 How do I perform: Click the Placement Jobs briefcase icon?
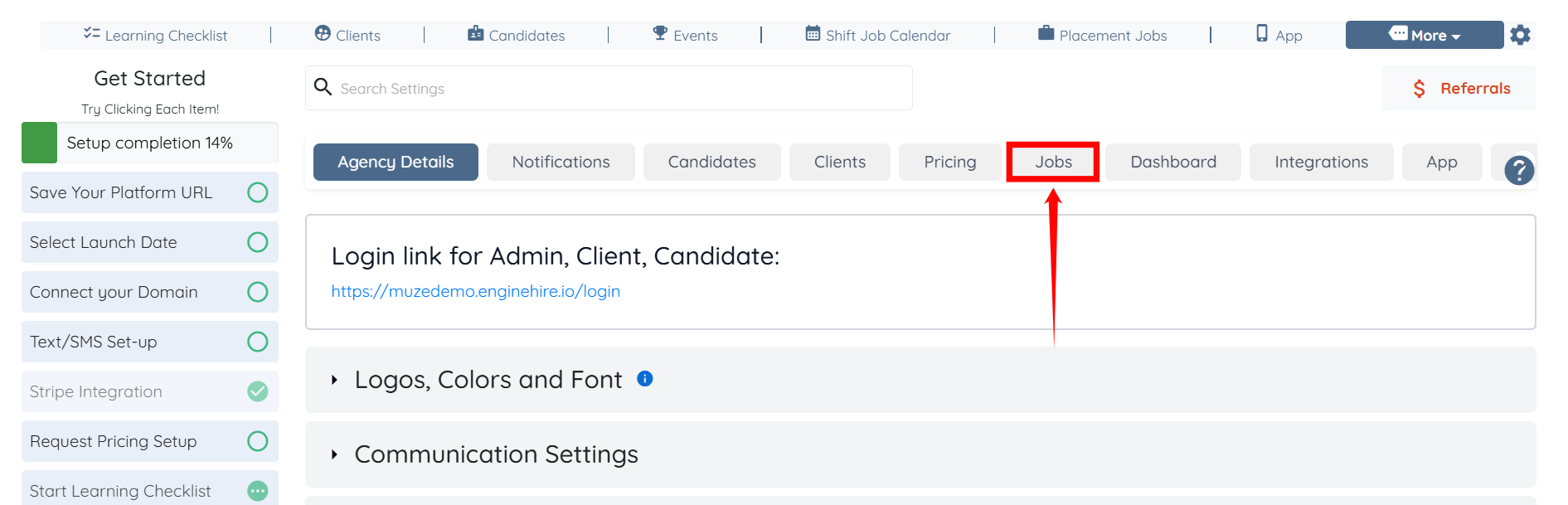tap(1046, 34)
